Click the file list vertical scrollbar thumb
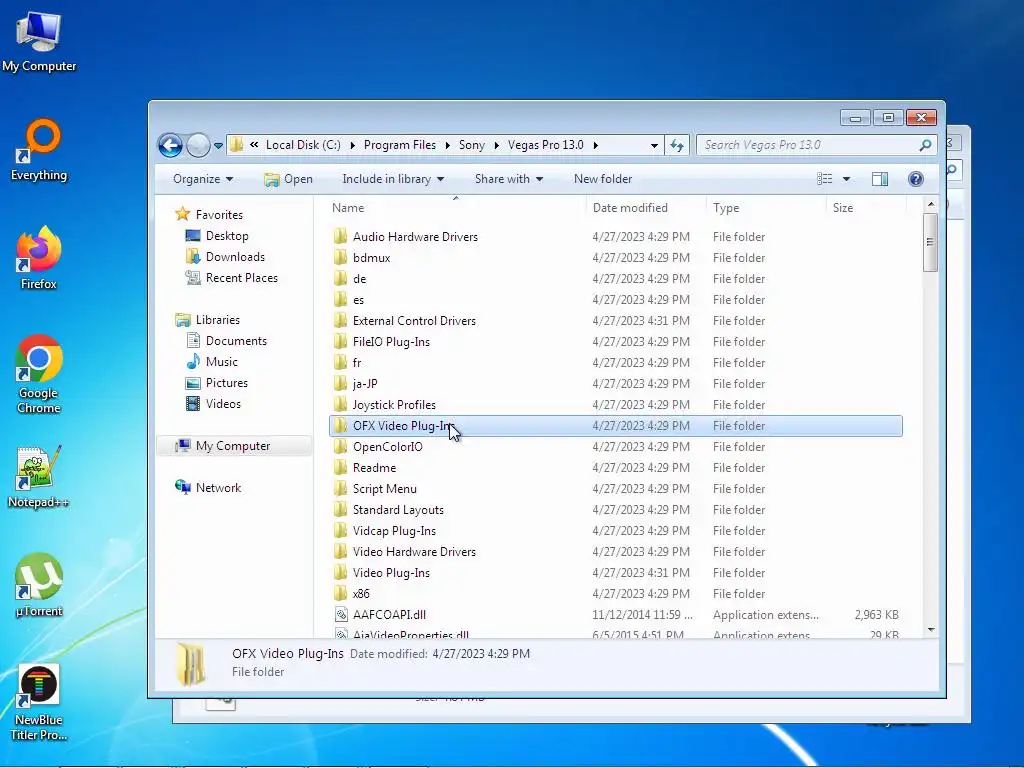Viewport: 1024px width, 768px height. point(931,242)
